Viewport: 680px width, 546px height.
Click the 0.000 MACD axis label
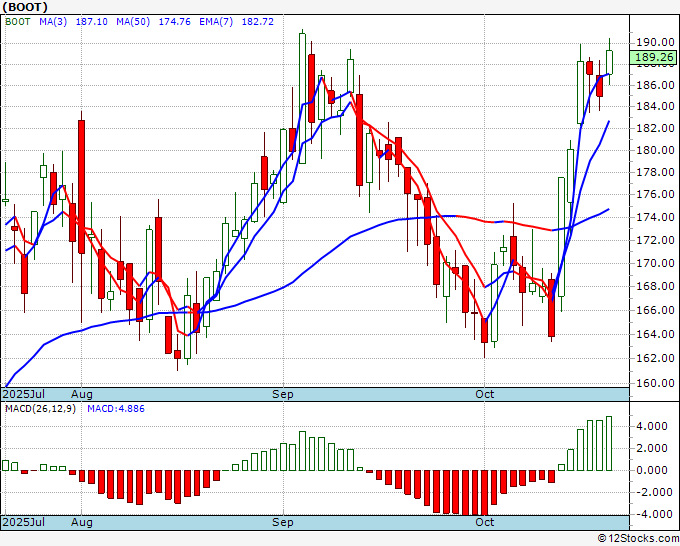652,470
